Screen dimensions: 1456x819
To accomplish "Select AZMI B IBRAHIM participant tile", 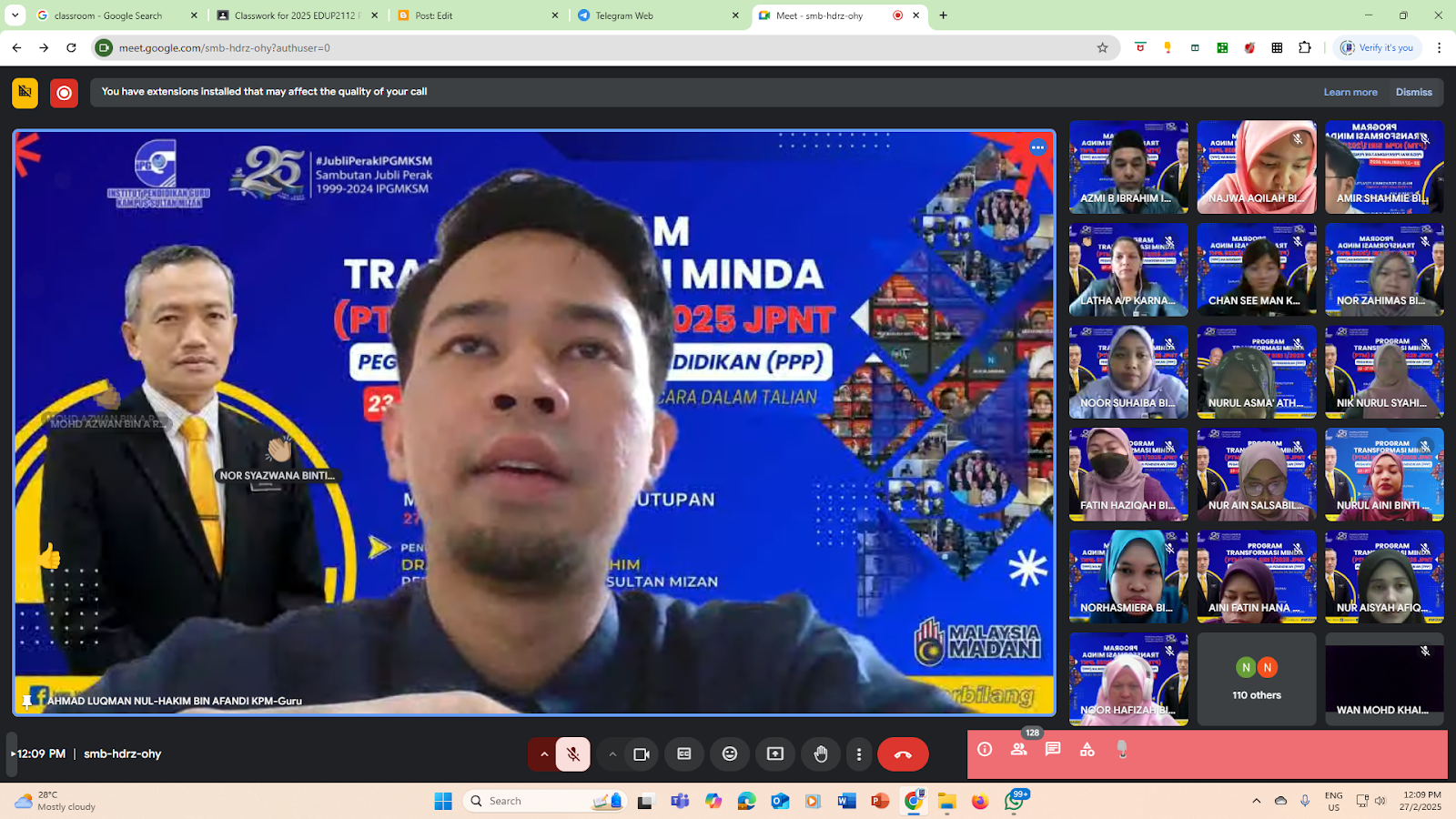I will pos(1128,167).
